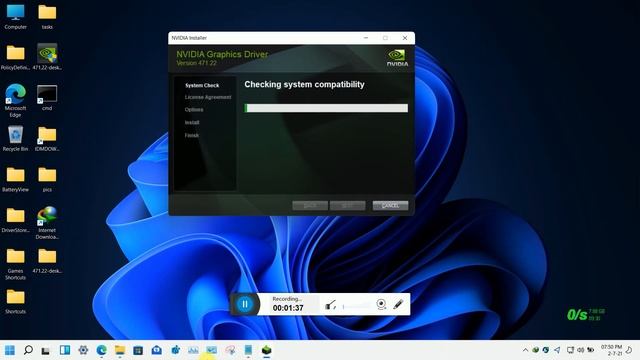Select the cmd shortcut on the desktop
This screenshot has width=640, height=360.
[47, 98]
